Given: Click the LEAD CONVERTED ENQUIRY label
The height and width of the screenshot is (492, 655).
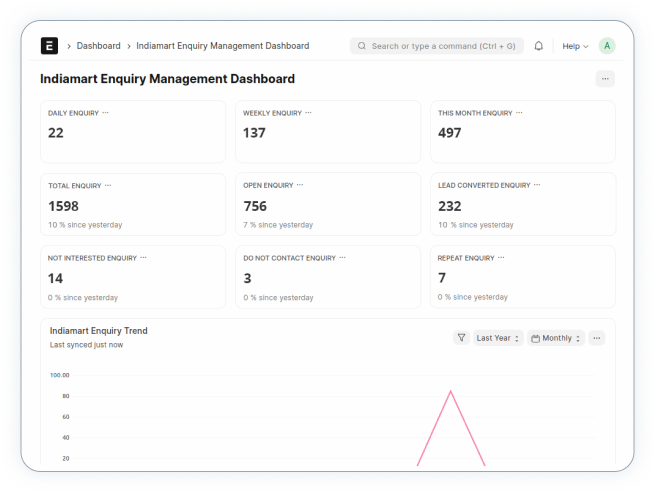Looking at the screenshot, I should pyautogui.click(x=484, y=185).
